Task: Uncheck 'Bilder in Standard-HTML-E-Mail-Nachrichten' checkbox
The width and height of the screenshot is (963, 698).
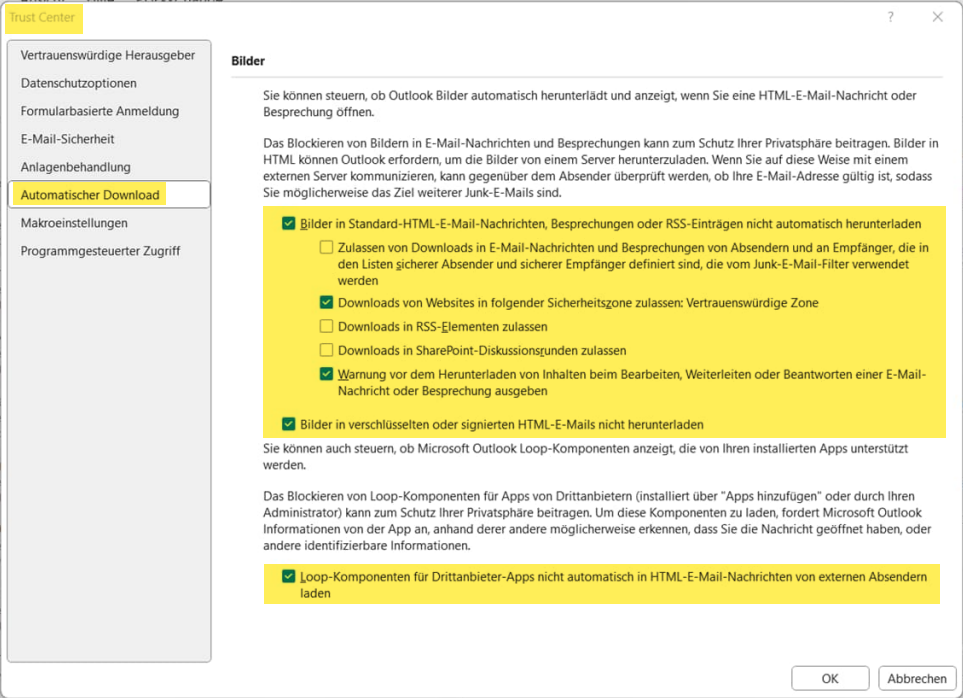Action: click(x=289, y=225)
